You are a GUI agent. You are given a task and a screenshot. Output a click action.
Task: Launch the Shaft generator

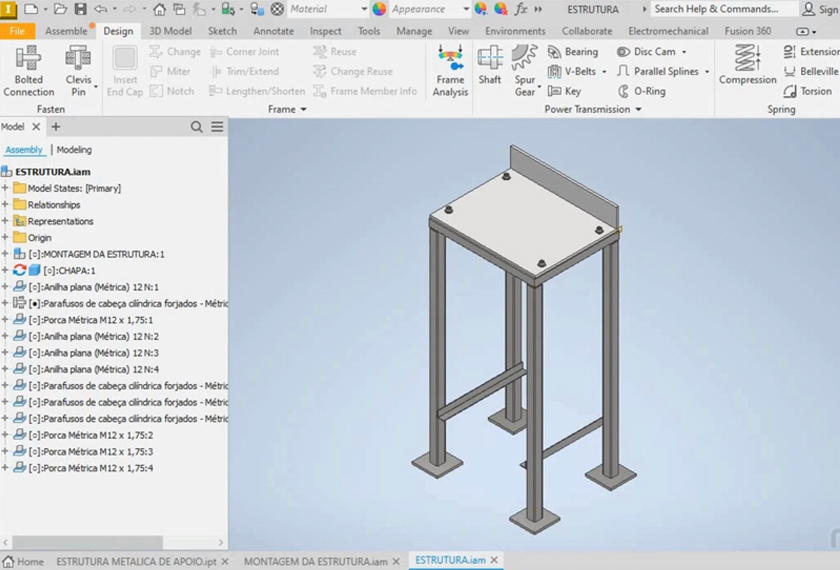[x=490, y=66]
